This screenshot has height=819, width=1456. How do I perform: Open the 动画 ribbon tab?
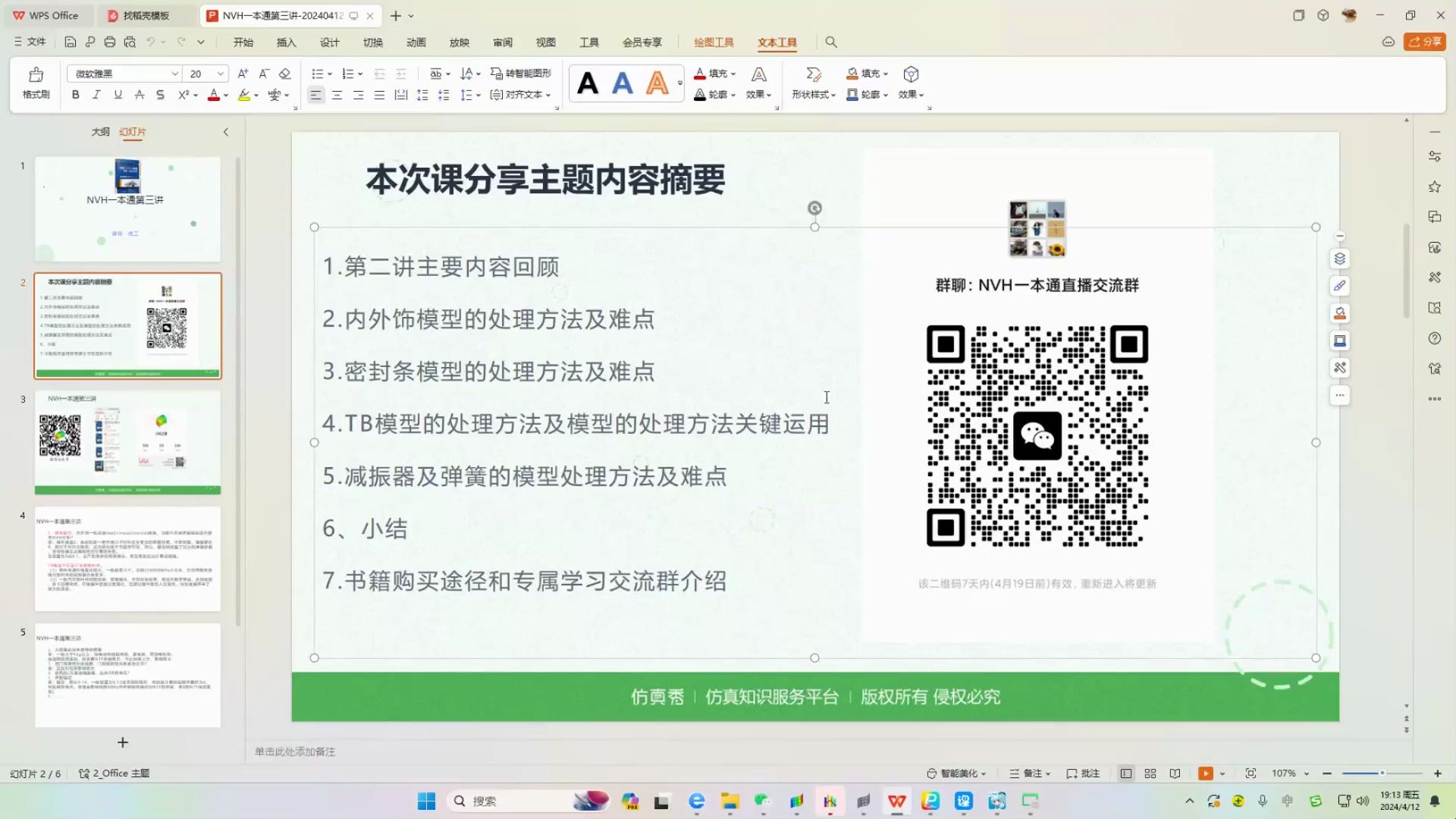click(416, 42)
